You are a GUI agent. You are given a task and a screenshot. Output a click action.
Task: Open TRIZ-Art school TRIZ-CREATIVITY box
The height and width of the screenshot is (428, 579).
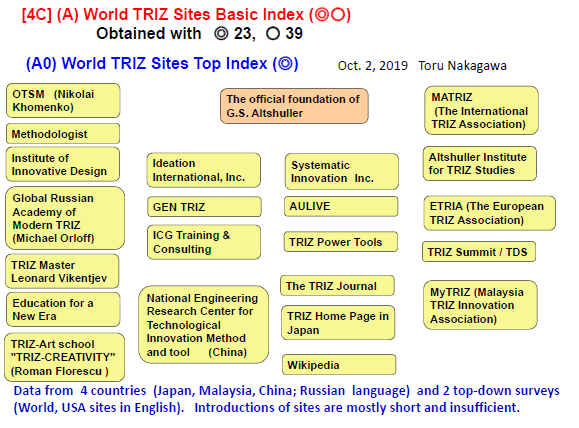click(x=65, y=357)
